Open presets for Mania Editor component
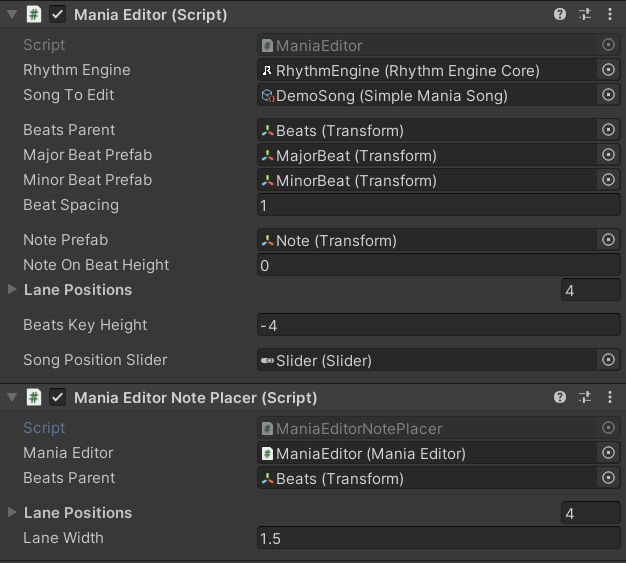Screen dimensions: 626x563 [x=586, y=15]
